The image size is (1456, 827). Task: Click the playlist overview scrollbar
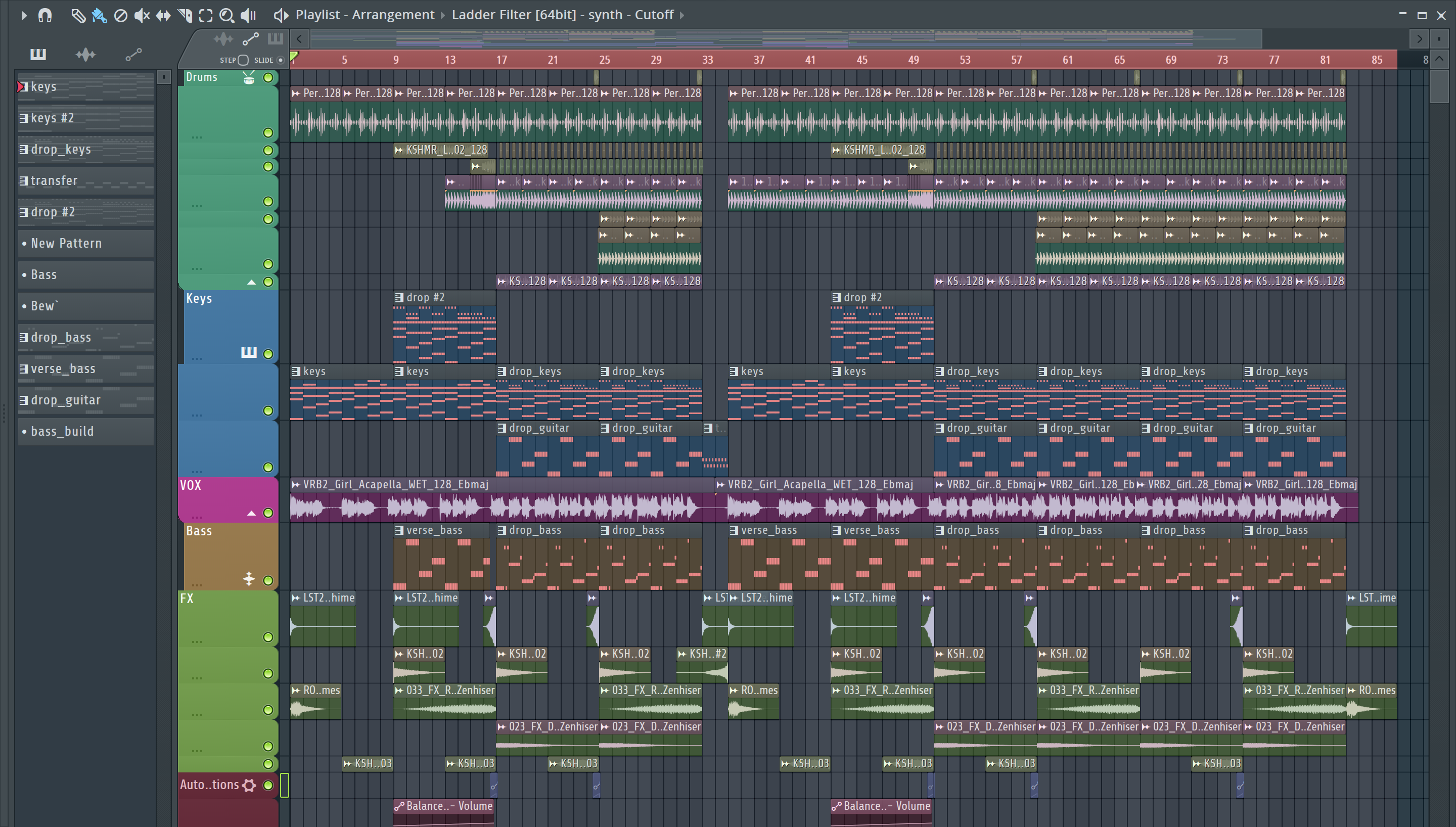(x=786, y=38)
